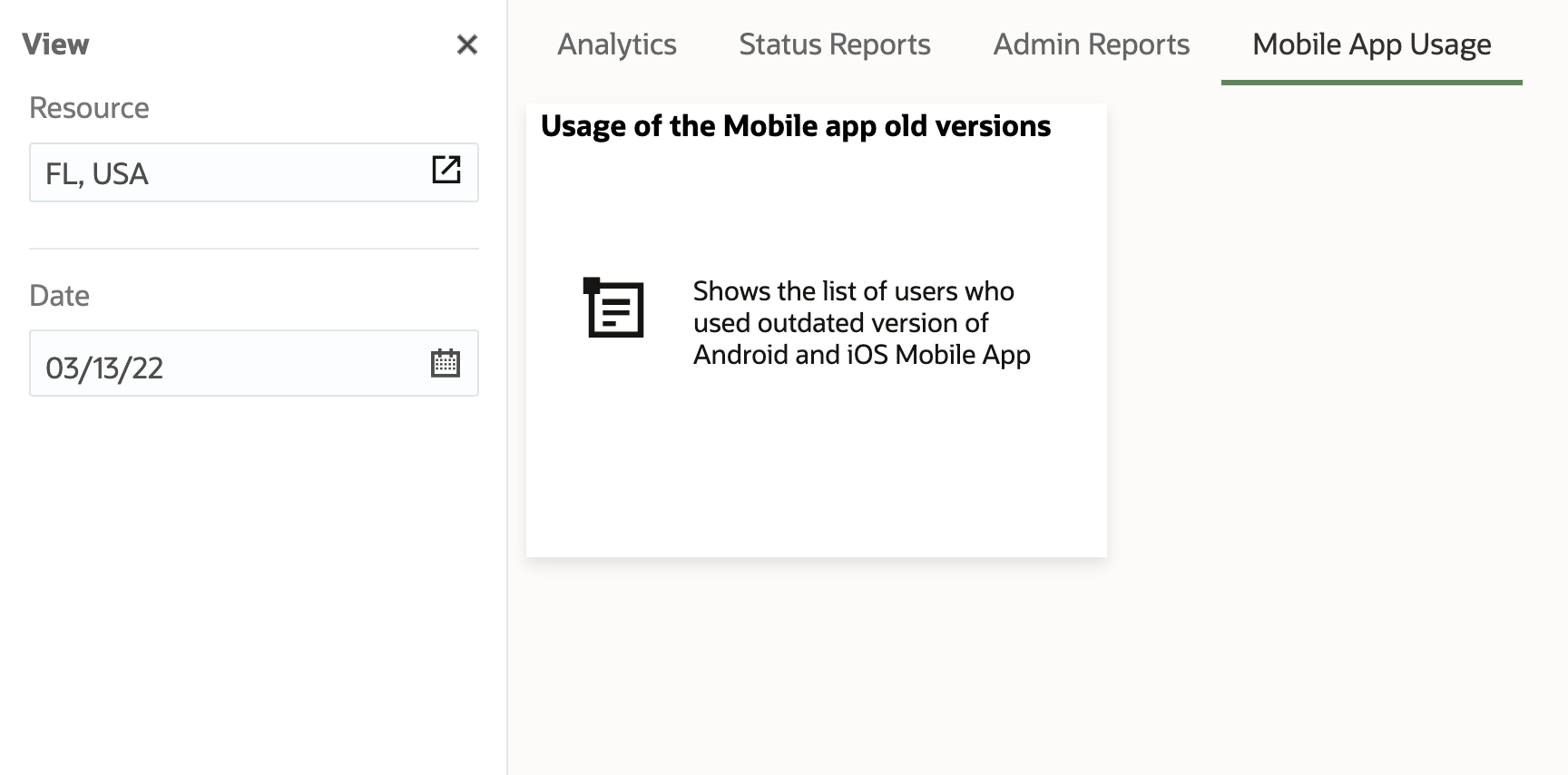Click the green underline beneath Mobile App Usage
The width and height of the screenshot is (1568, 775).
point(1371,83)
